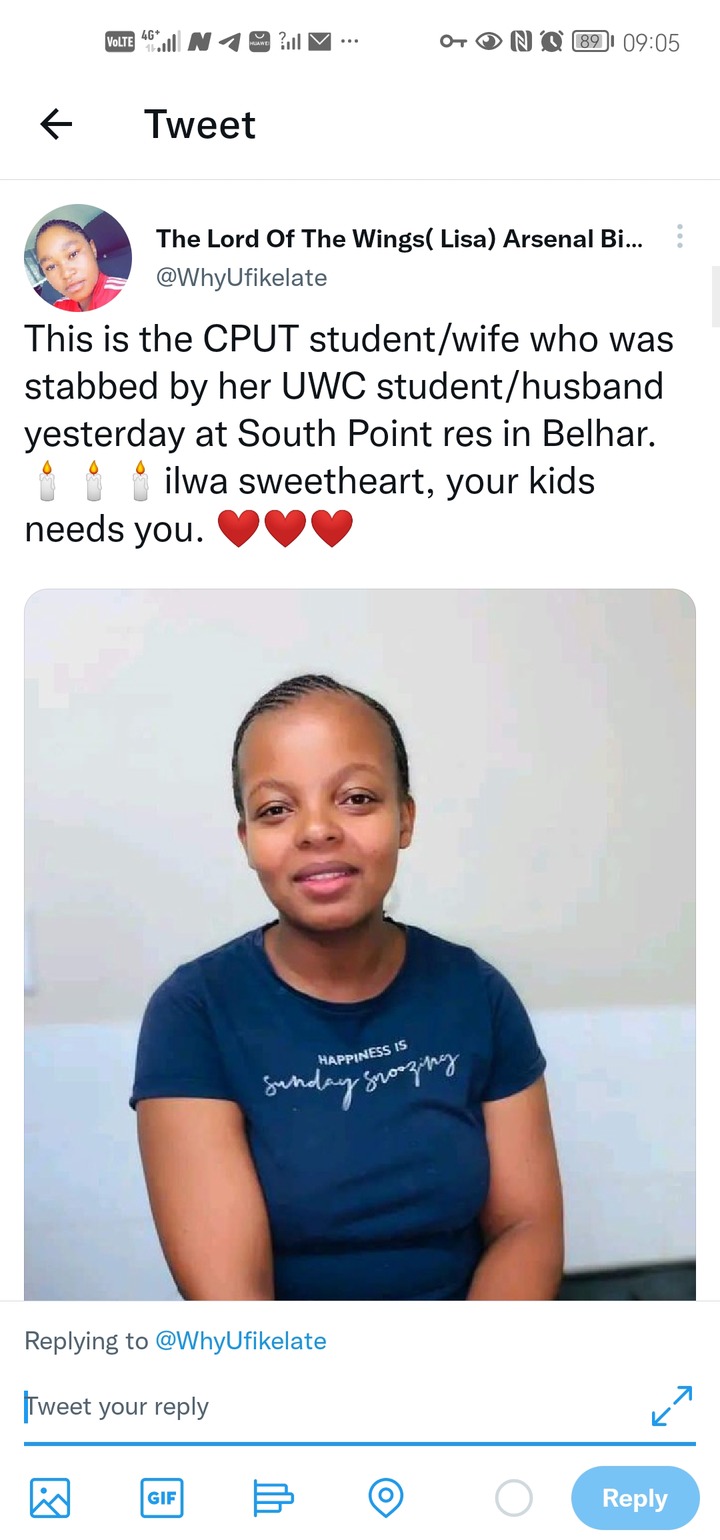Tap the Tweet header title
This screenshot has height=1540, width=720.
coord(200,124)
